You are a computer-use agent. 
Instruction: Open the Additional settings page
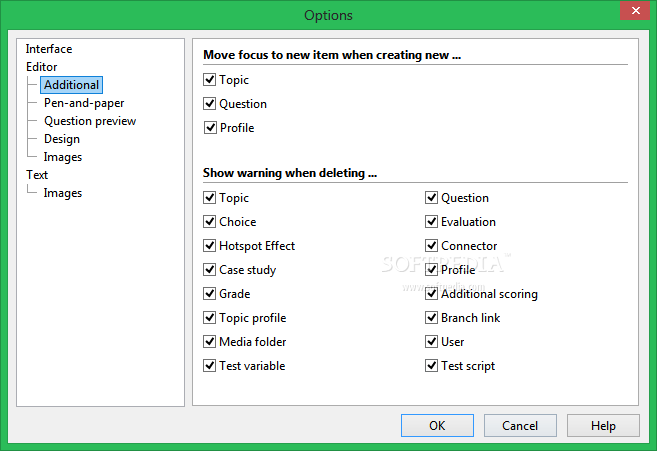pos(71,85)
